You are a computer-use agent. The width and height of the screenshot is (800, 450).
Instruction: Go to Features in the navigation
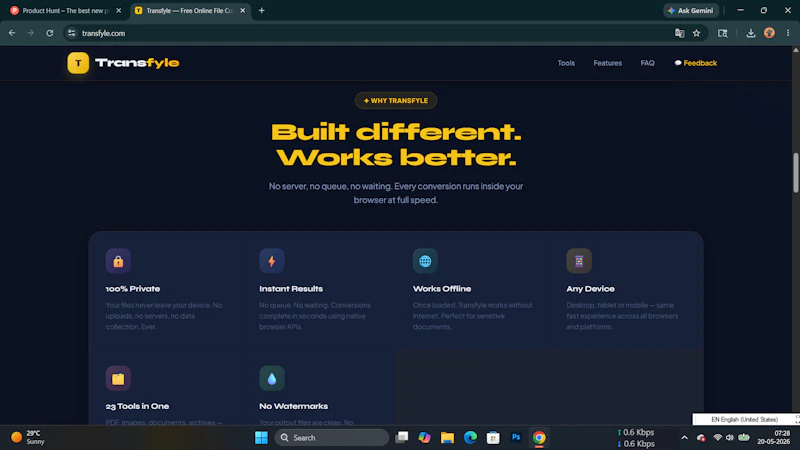click(607, 63)
